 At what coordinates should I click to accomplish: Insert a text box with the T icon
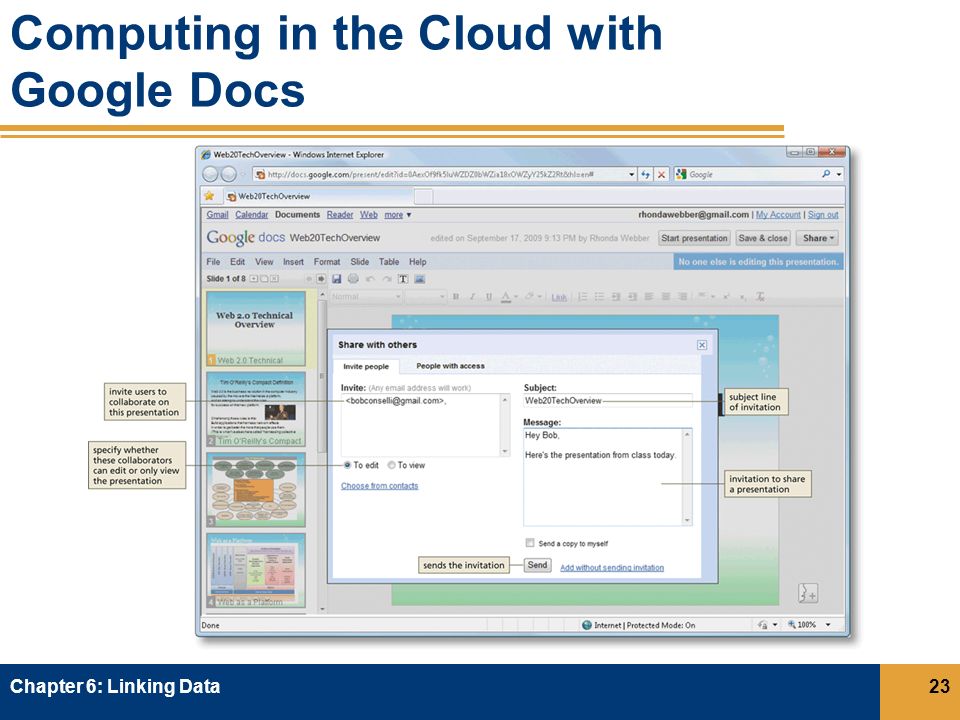pos(403,279)
